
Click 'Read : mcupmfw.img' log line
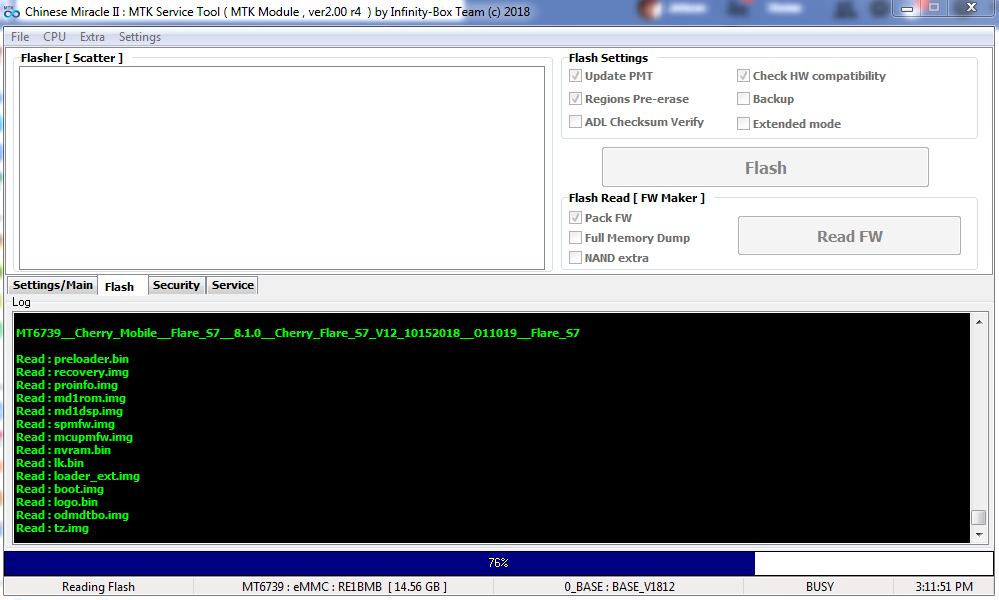point(75,437)
